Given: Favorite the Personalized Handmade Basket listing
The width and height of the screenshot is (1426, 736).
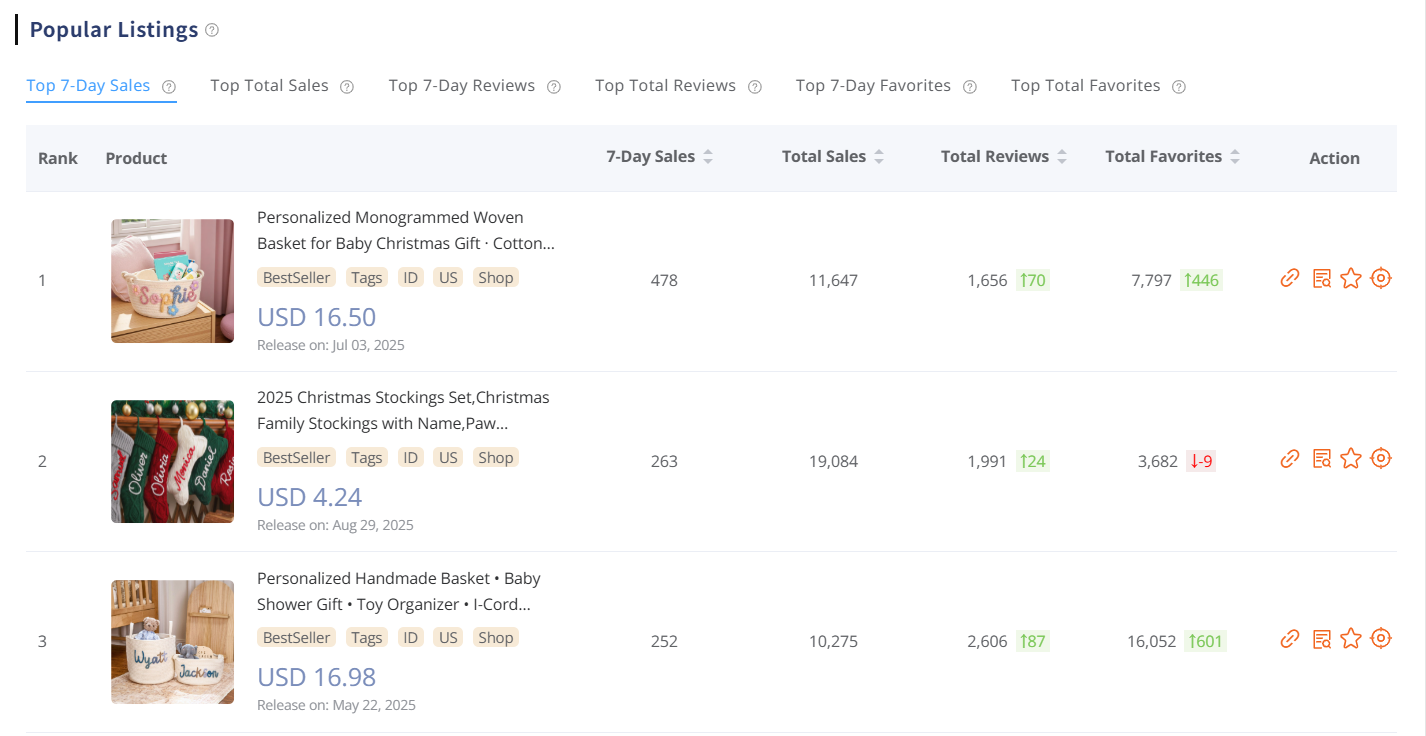Looking at the screenshot, I should coord(1351,638).
